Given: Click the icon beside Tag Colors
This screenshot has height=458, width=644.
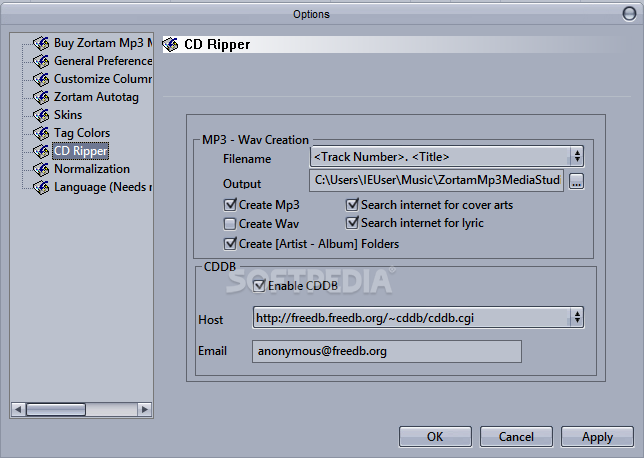Looking at the screenshot, I should [x=41, y=133].
